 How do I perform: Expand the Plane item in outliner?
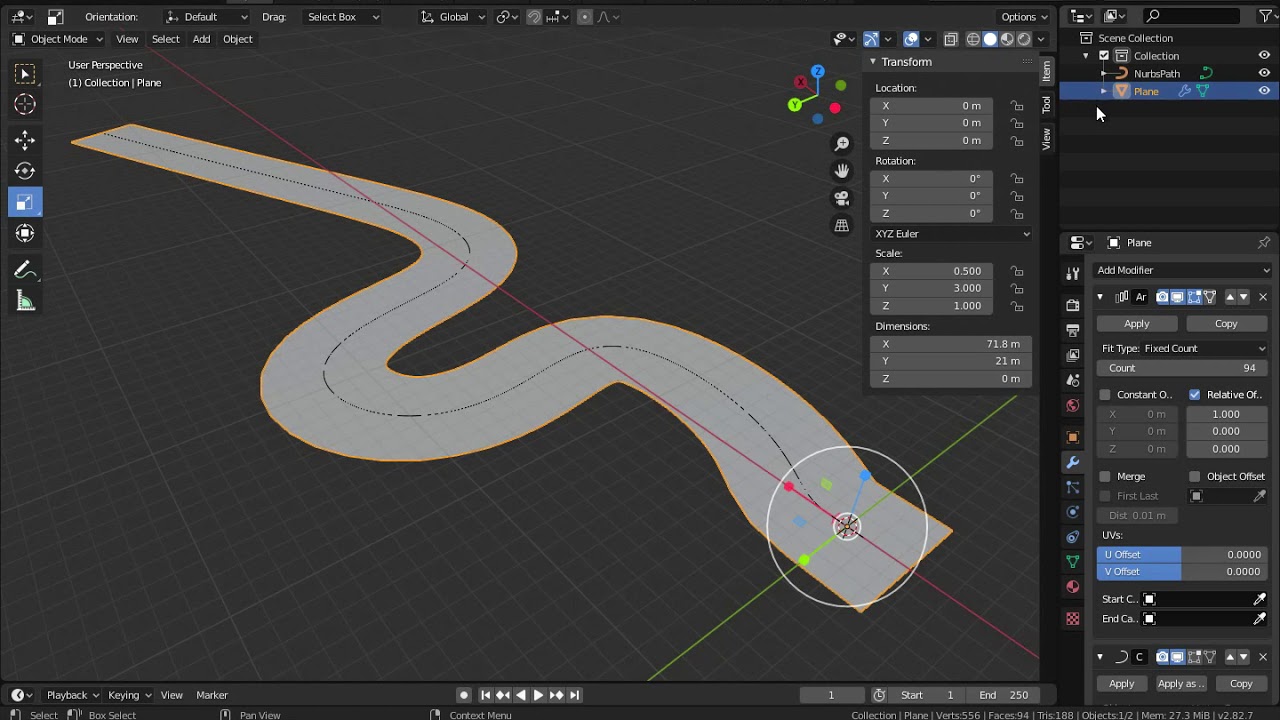pyautogui.click(x=1104, y=91)
